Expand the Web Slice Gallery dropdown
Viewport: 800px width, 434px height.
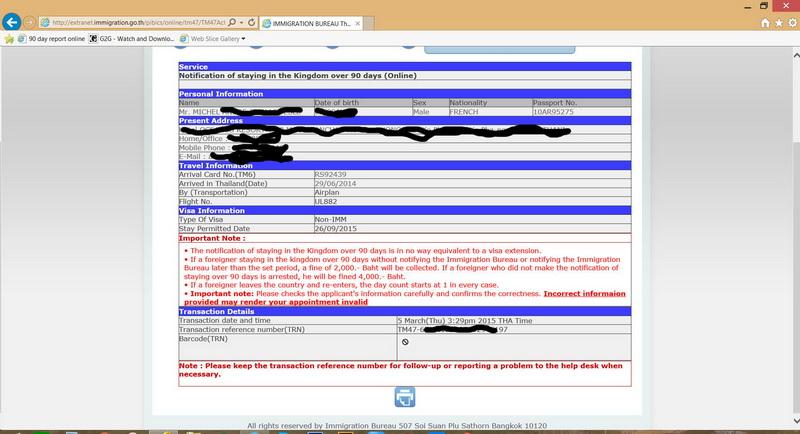(243, 39)
